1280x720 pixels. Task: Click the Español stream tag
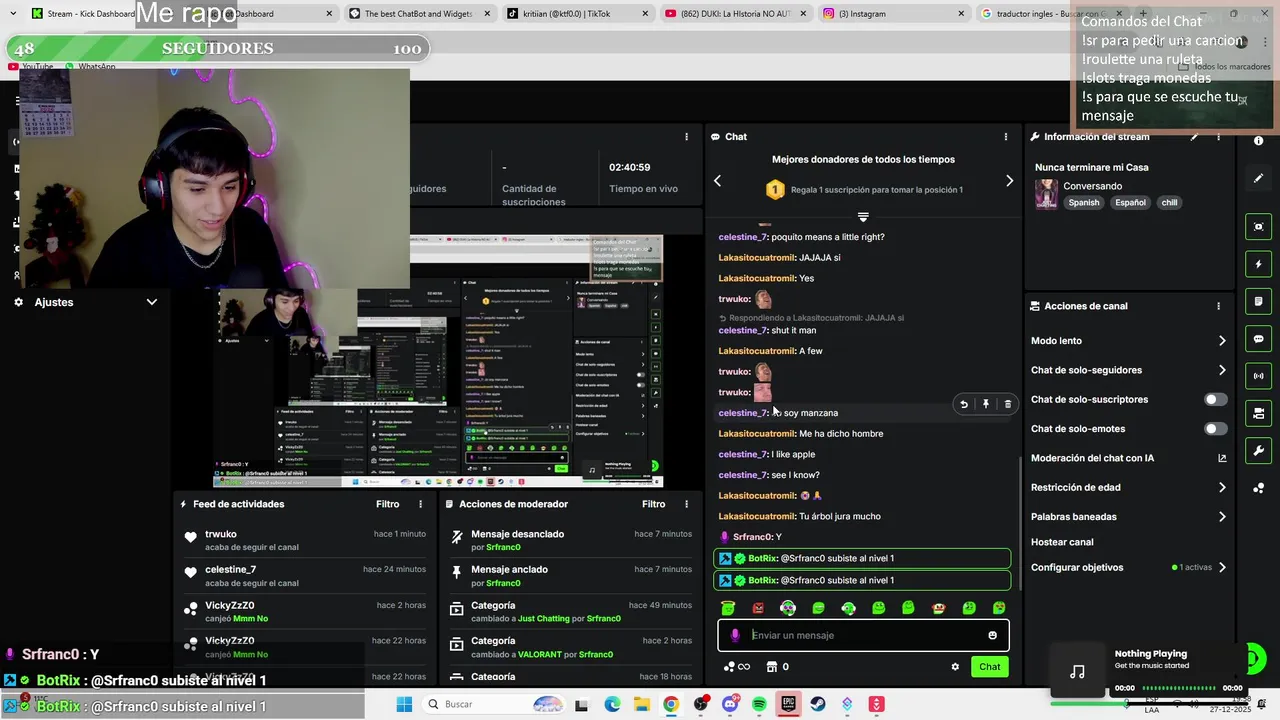pyautogui.click(x=1130, y=203)
